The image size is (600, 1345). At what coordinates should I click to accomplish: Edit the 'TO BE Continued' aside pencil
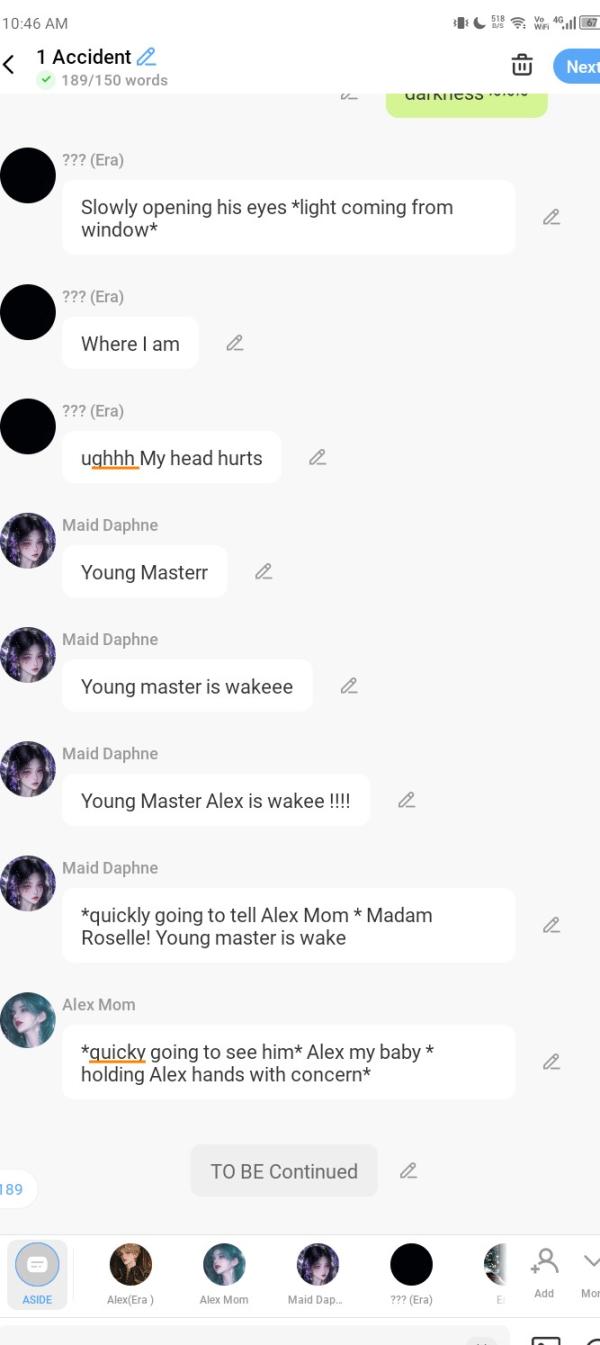click(x=408, y=1170)
